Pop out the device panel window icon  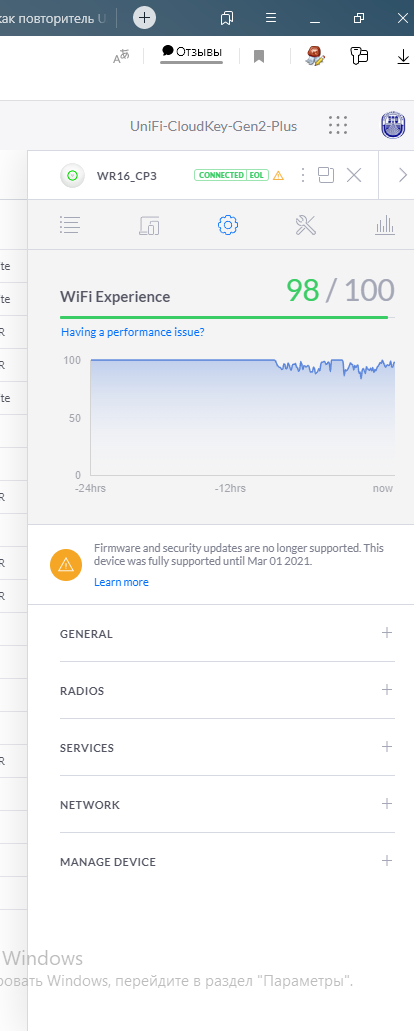pyautogui.click(x=326, y=175)
